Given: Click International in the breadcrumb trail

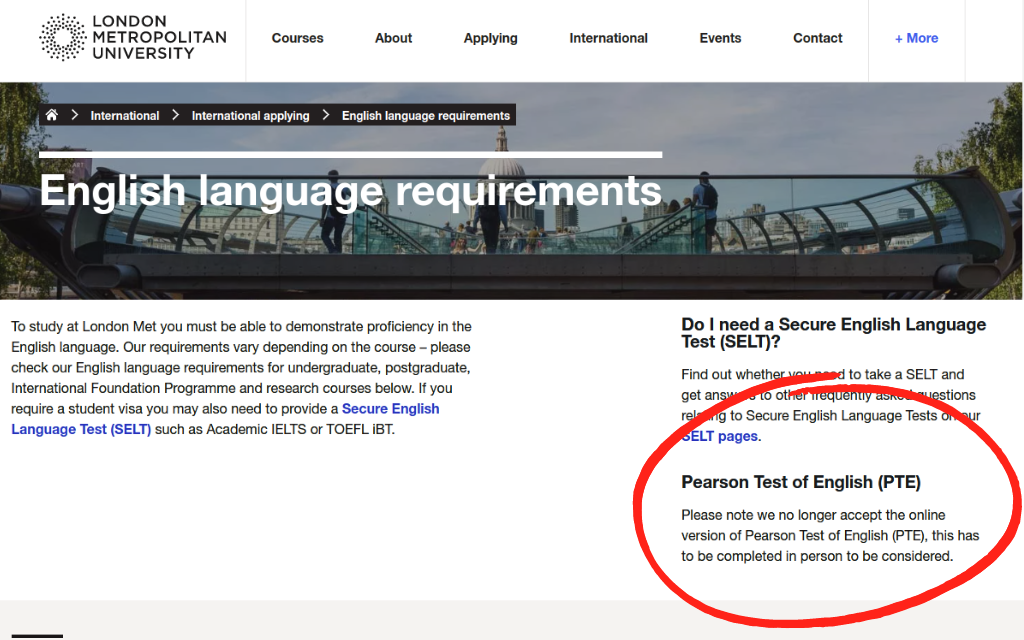Looking at the screenshot, I should click(125, 114).
